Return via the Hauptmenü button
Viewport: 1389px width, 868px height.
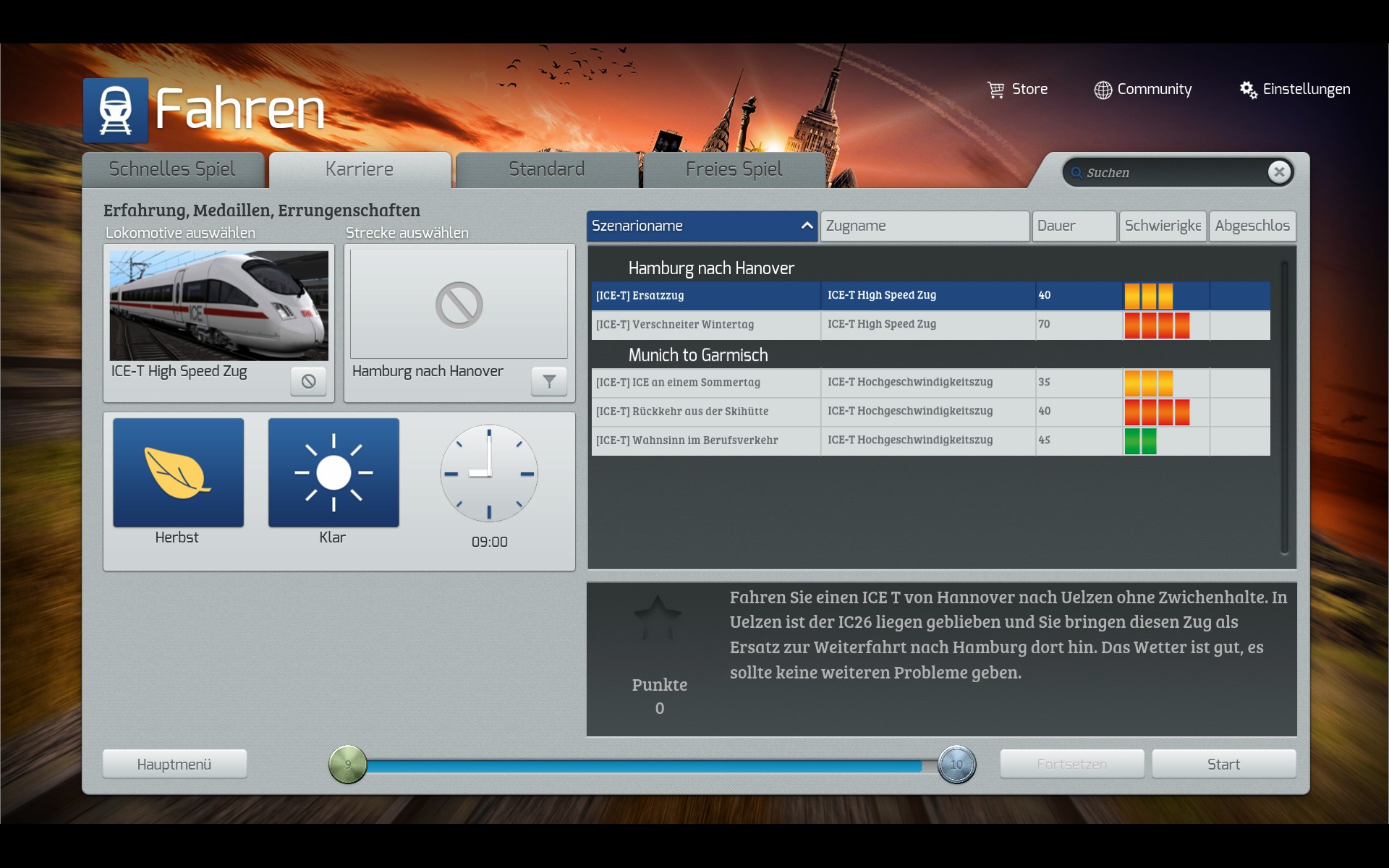pos(174,765)
